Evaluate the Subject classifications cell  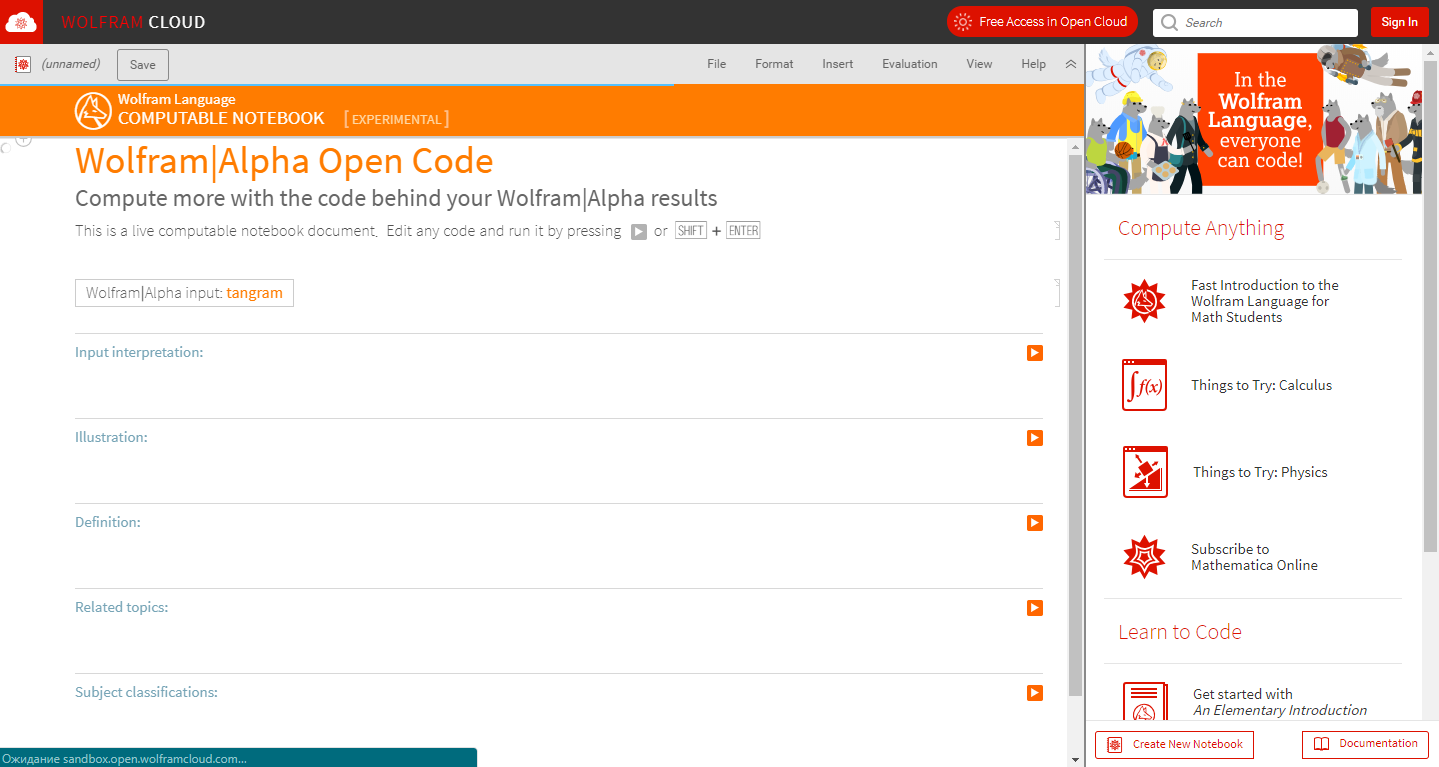(1035, 693)
